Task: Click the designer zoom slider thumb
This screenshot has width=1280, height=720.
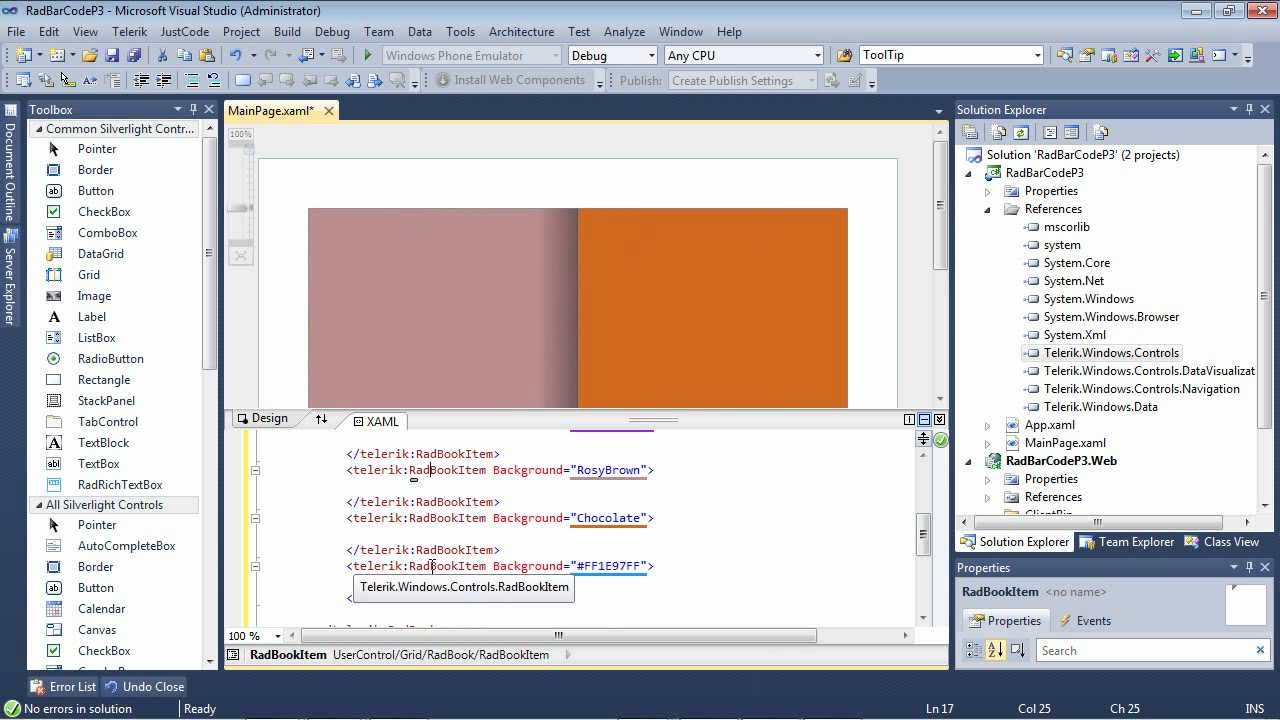Action: [241, 208]
